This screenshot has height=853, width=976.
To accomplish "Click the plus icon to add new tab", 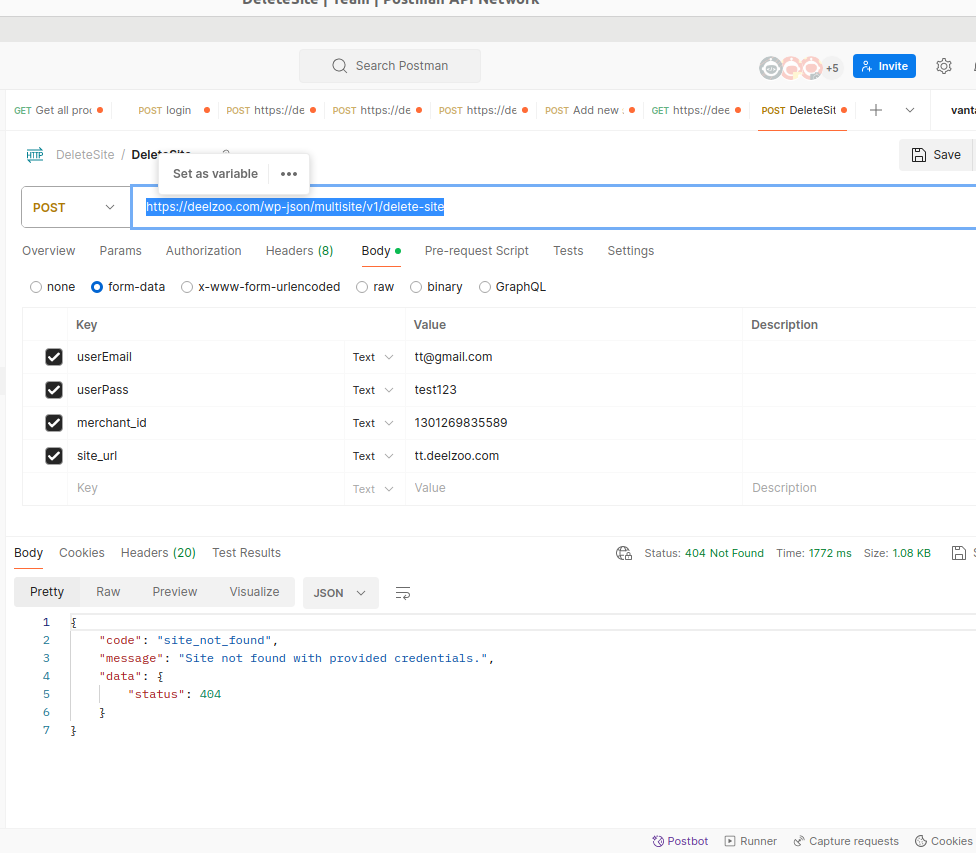I will (x=875, y=110).
